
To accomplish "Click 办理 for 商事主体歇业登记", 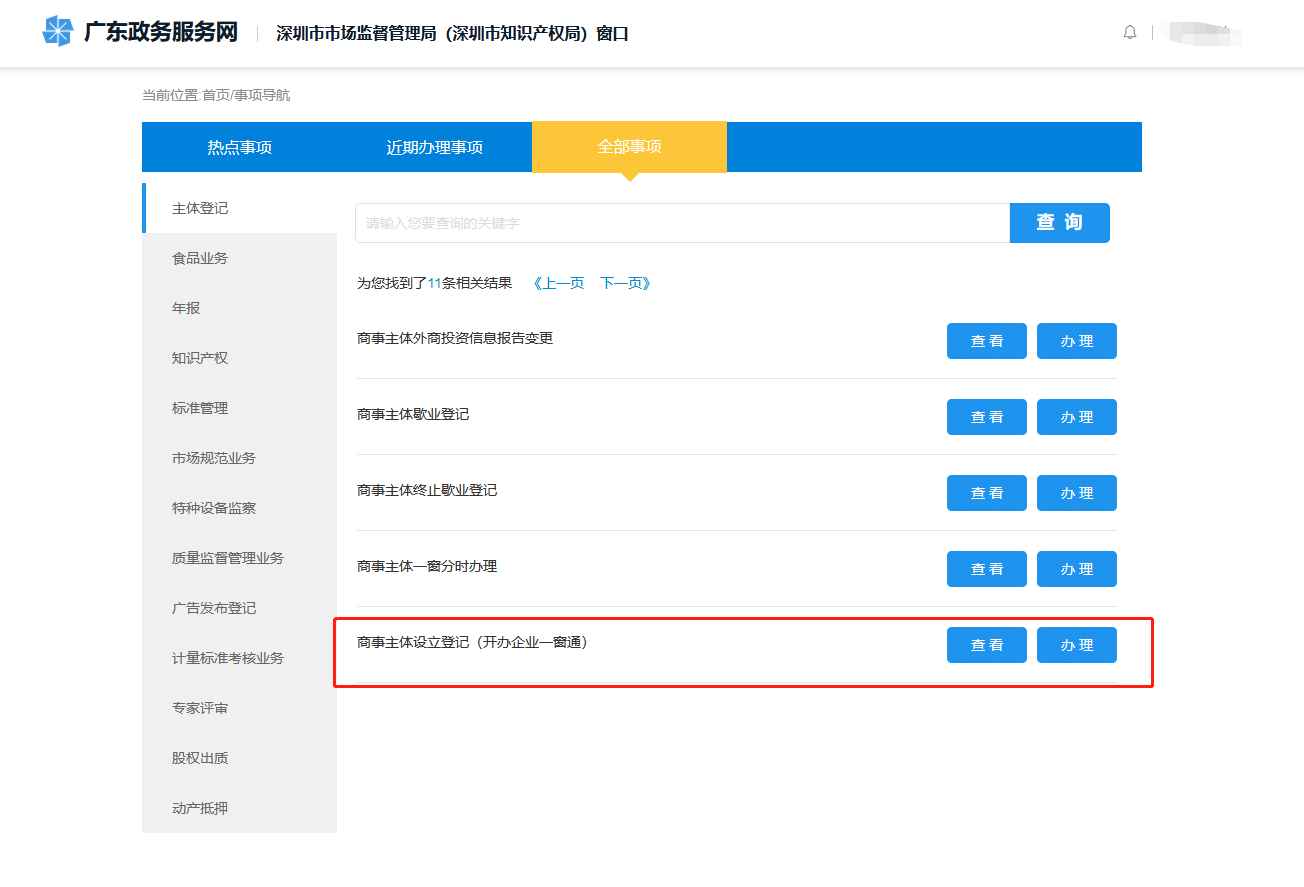I will coord(1077,417).
